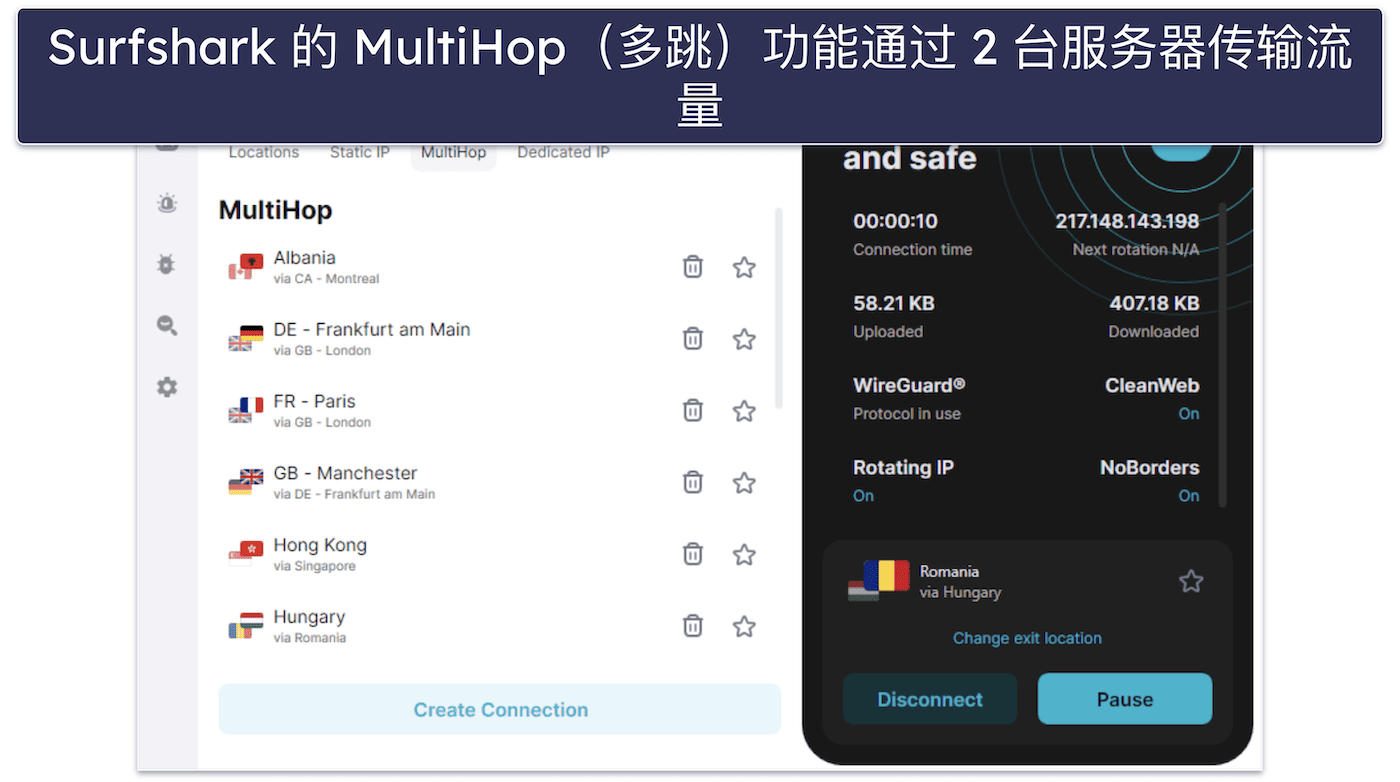This screenshot has width=1400, height=782.
Task: Switch to the Locations tab
Action: 264,152
